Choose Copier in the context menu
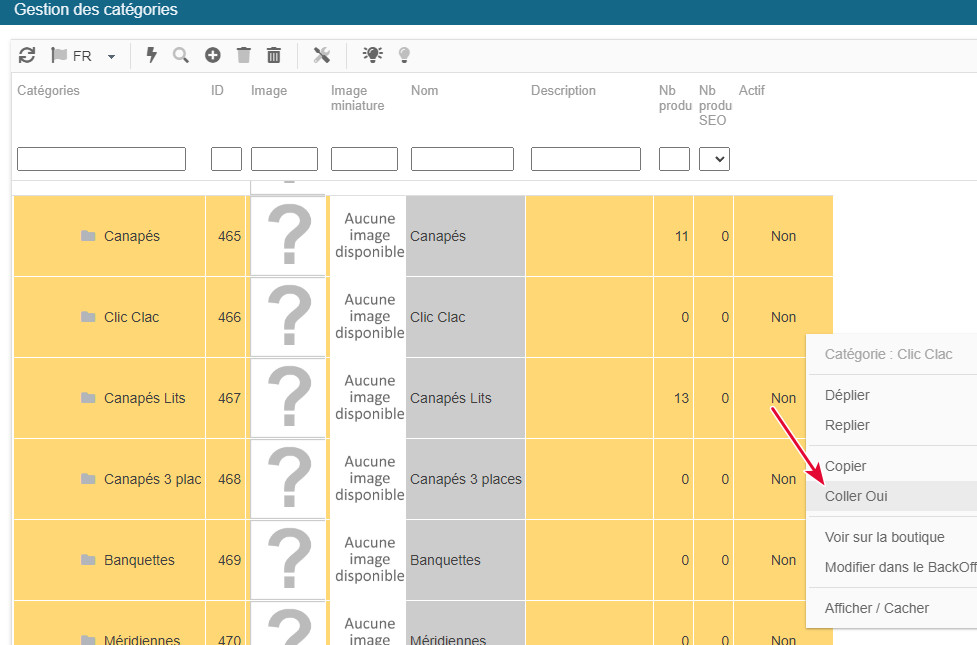The image size is (977, 645). point(845,466)
